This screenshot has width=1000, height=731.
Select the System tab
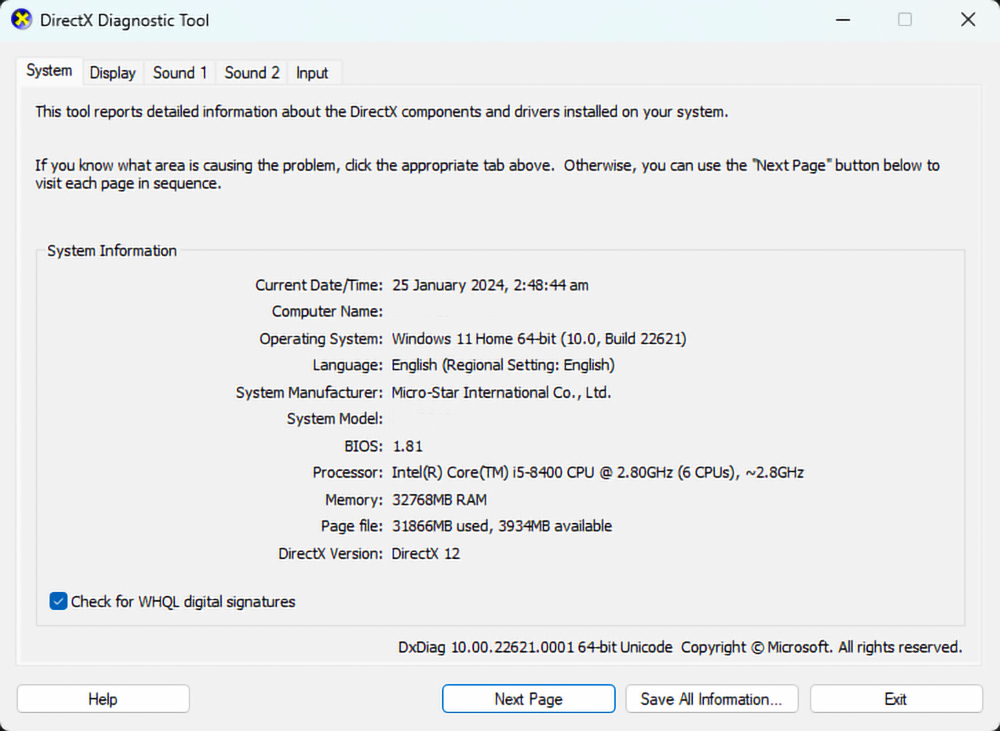(49, 71)
